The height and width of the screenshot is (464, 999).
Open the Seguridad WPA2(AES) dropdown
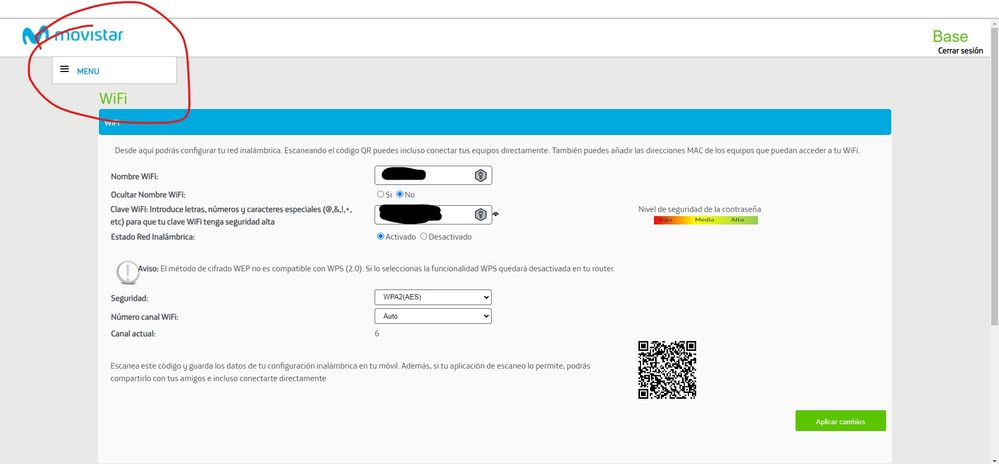coord(433,297)
